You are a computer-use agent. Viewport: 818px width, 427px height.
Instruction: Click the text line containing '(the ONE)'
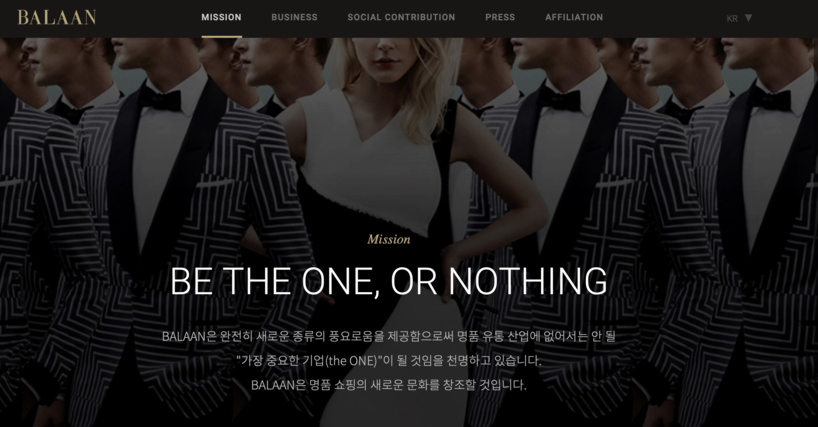pyautogui.click(x=389, y=360)
